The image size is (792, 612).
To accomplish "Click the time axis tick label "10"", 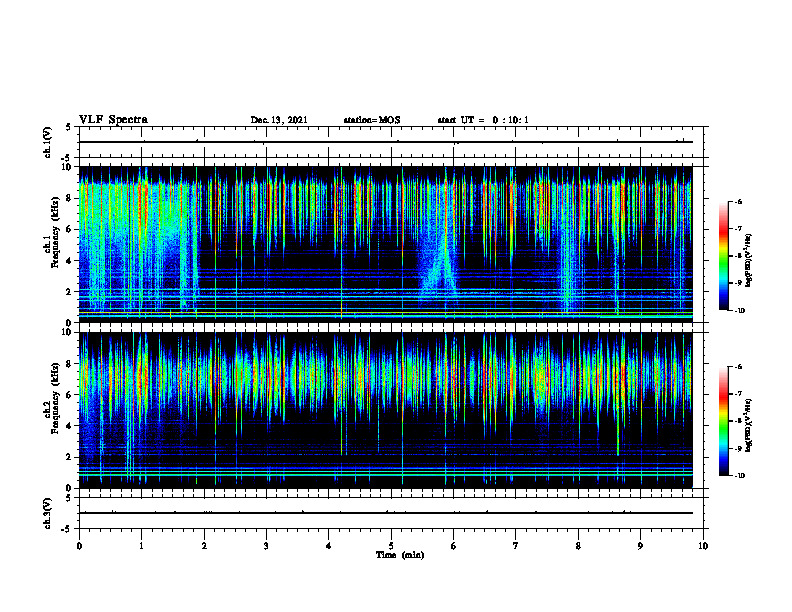I will [703, 546].
